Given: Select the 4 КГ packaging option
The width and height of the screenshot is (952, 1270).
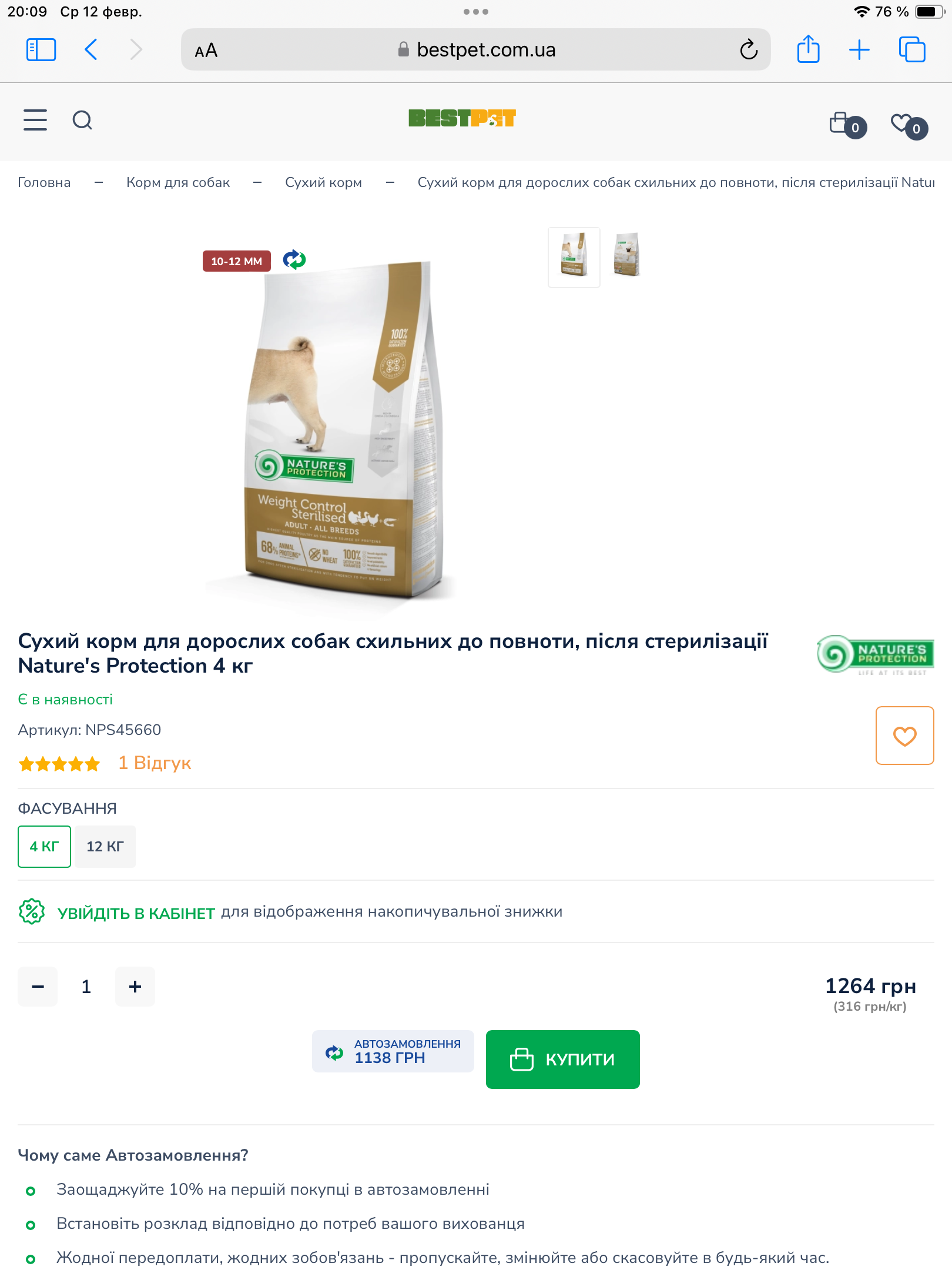Looking at the screenshot, I should point(44,847).
